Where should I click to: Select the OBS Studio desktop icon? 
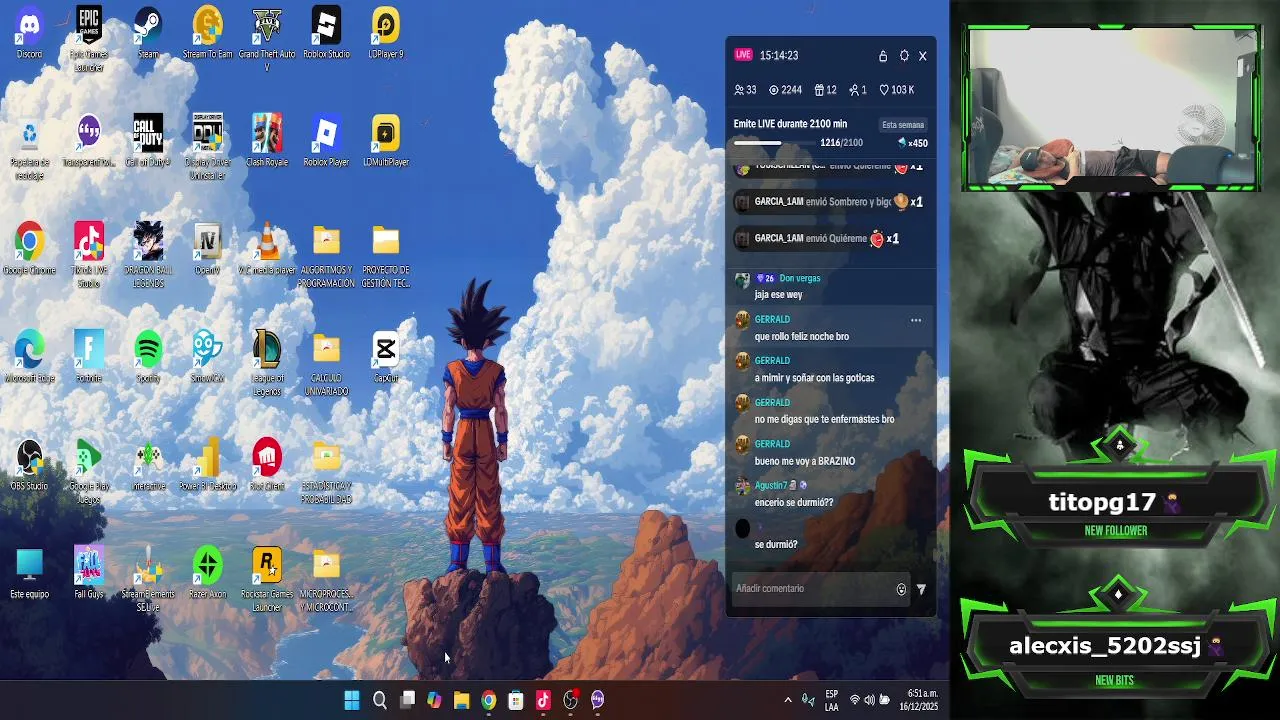29,465
